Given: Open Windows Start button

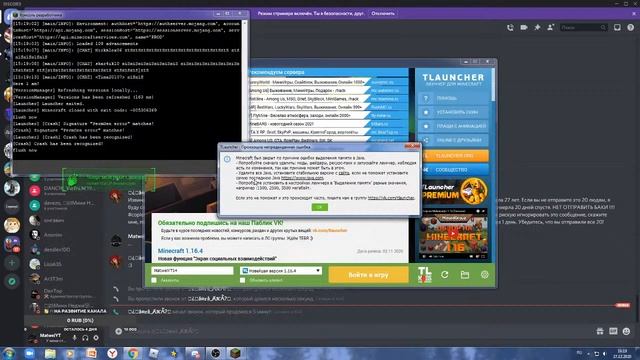Looking at the screenshot, I should [x=9, y=353].
